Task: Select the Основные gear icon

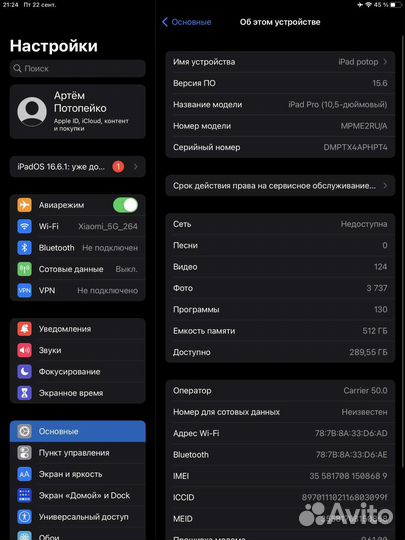Action: pos(24,432)
